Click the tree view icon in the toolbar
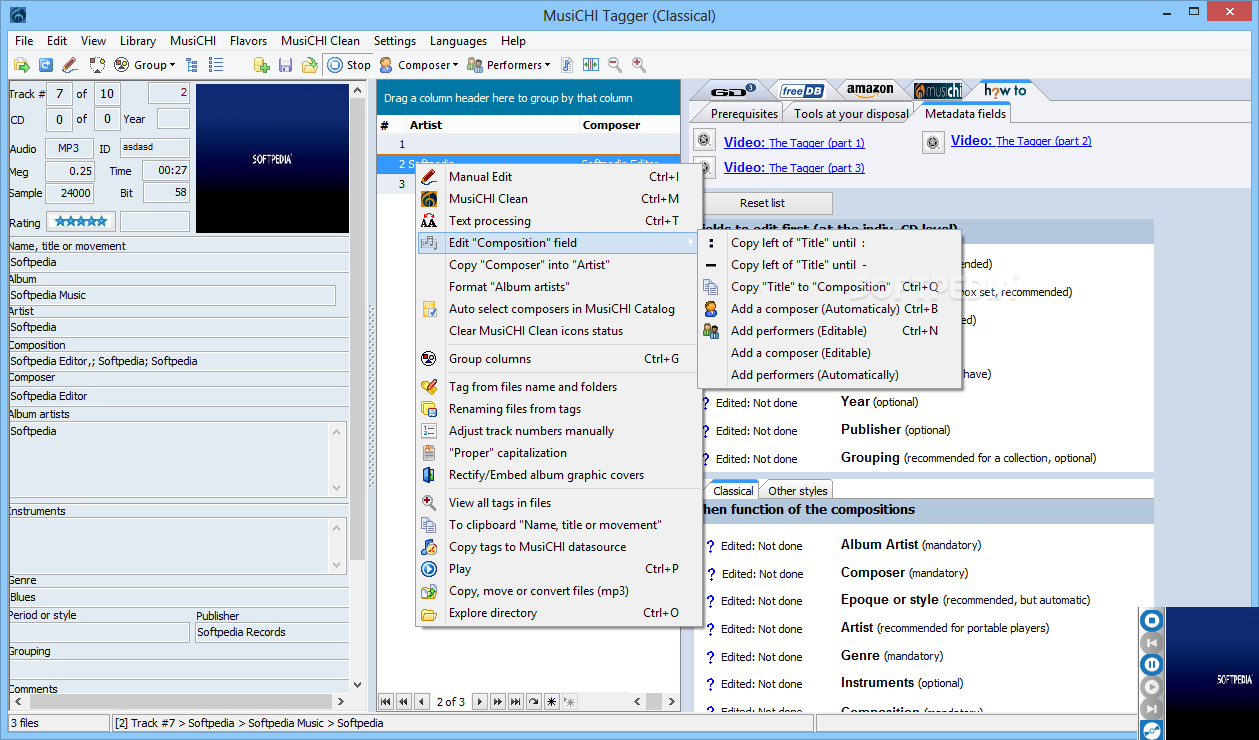The width and height of the screenshot is (1259, 740). coord(192,65)
